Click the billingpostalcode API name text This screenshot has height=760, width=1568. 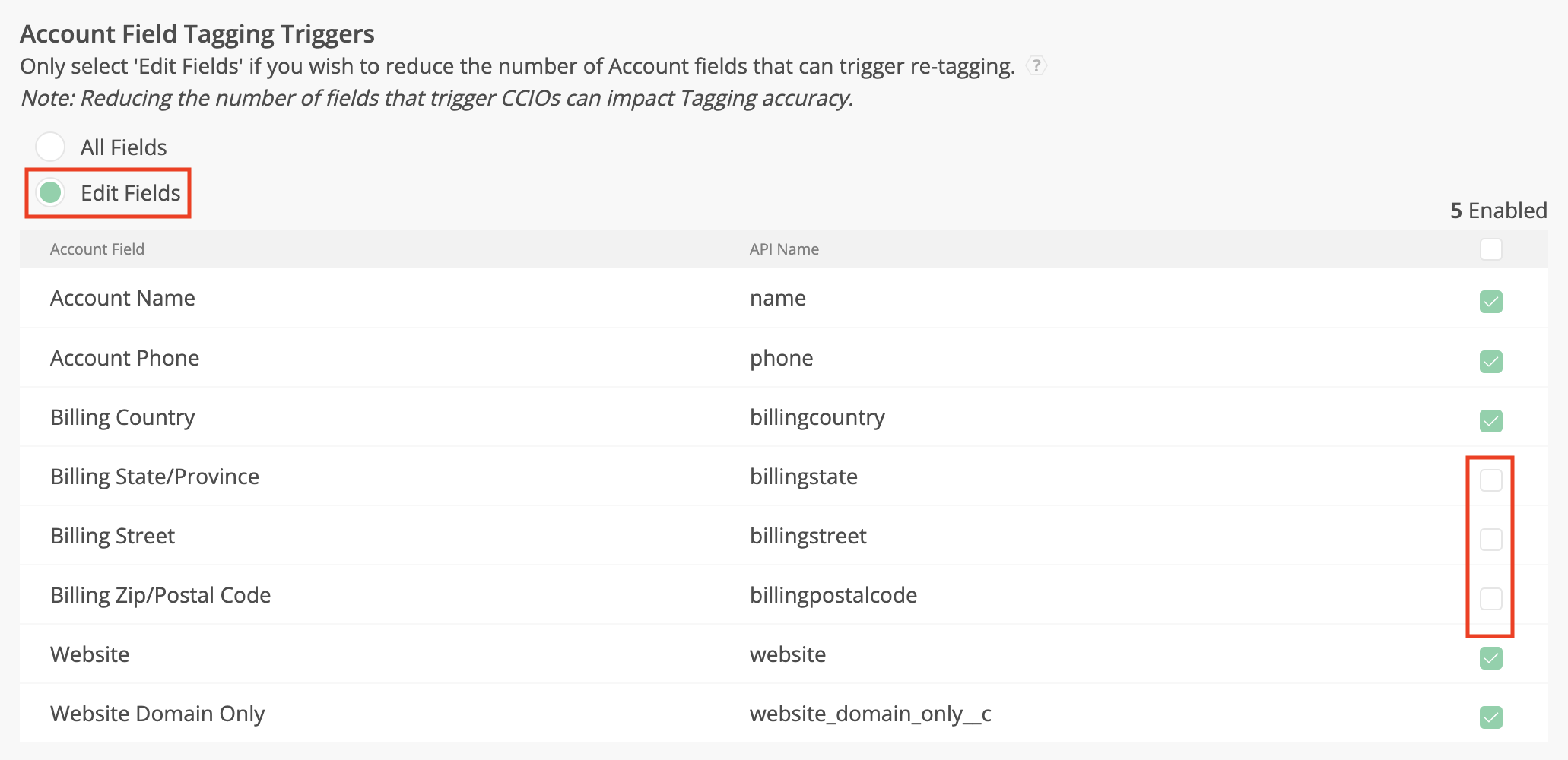coord(833,595)
